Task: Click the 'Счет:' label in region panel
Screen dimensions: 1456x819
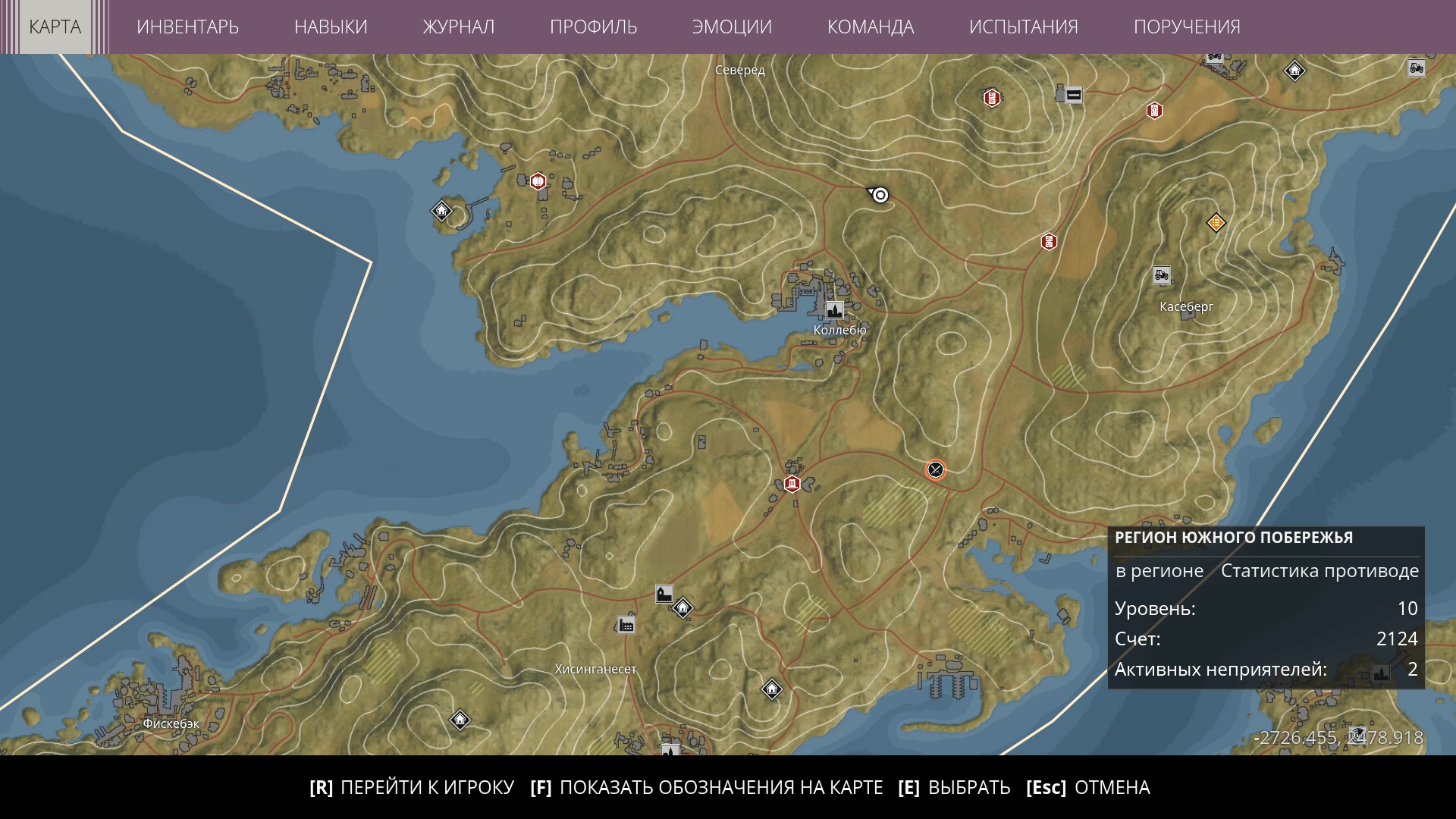Action: click(x=1137, y=639)
